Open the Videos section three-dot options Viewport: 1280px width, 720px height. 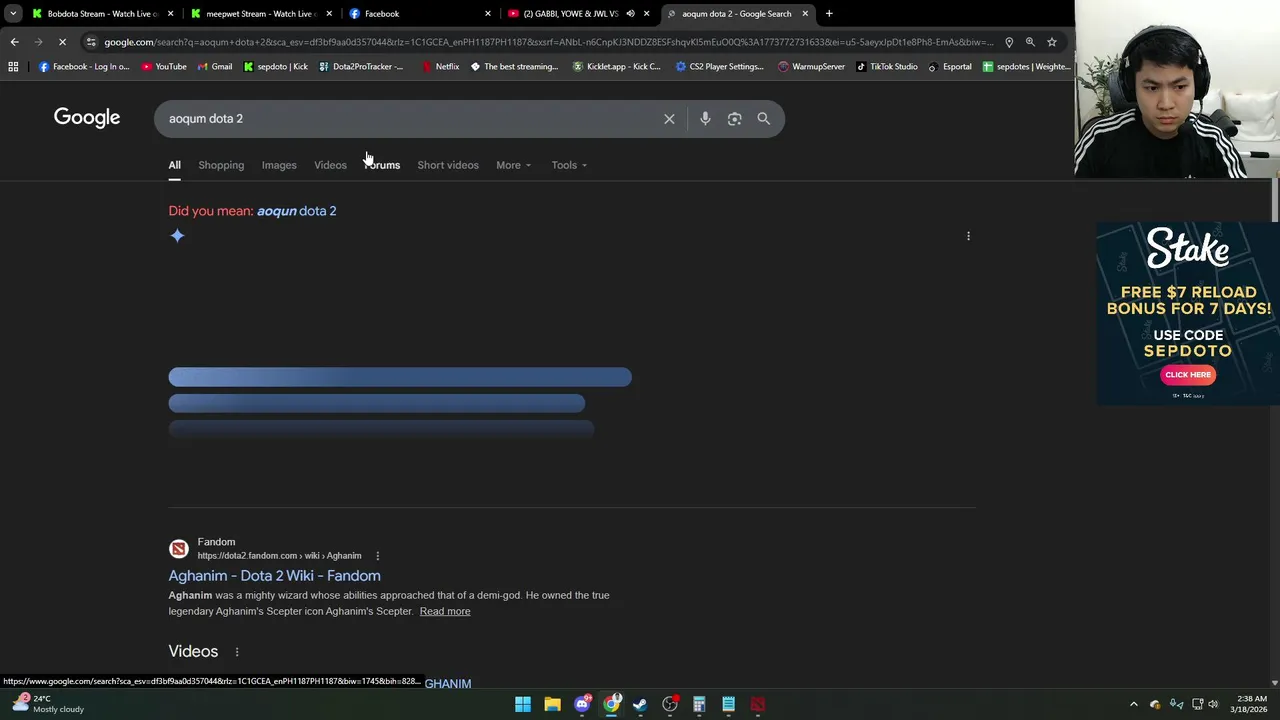(x=237, y=652)
